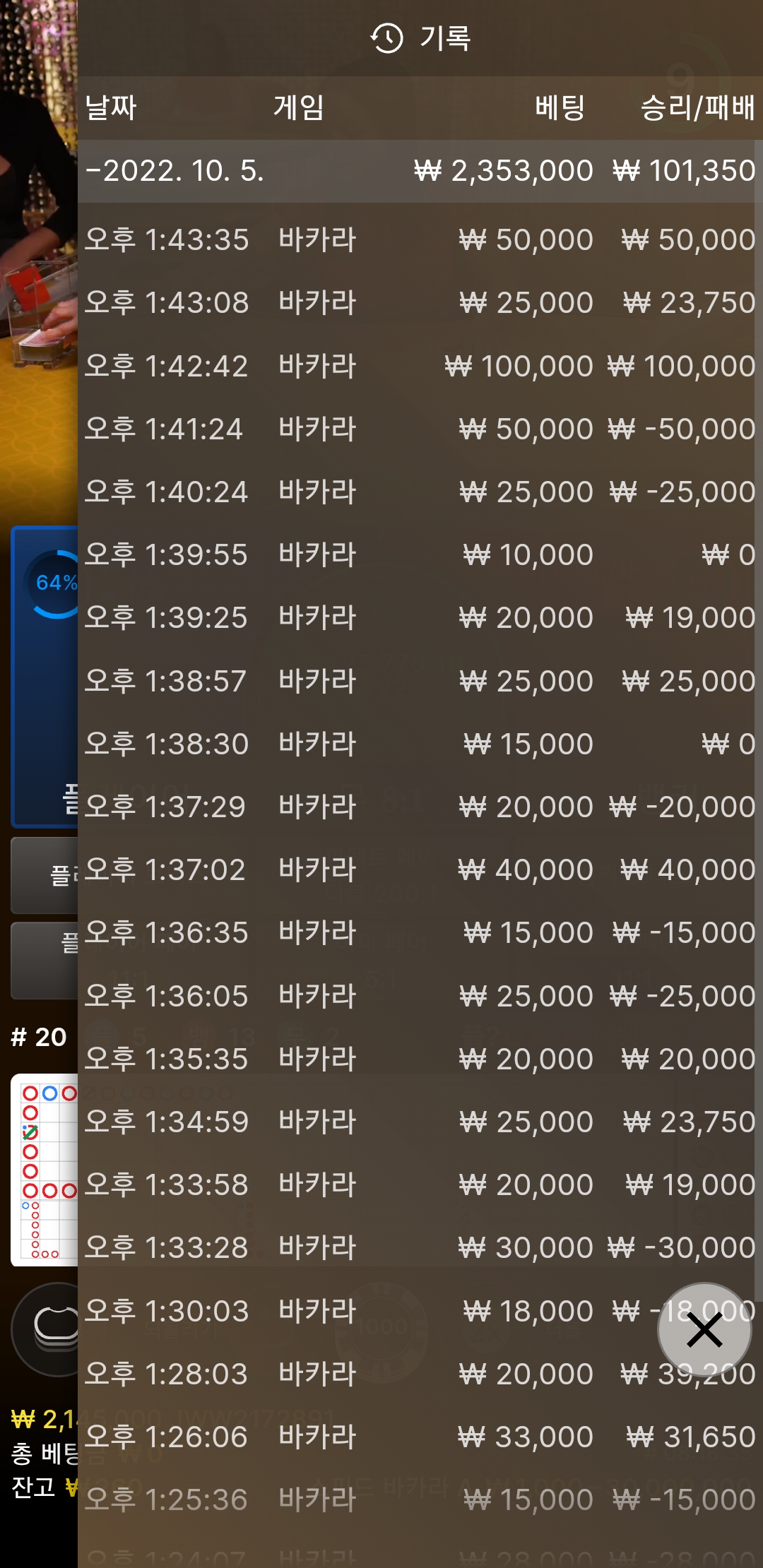Click the 승리/패배 column header

[x=698, y=108]
